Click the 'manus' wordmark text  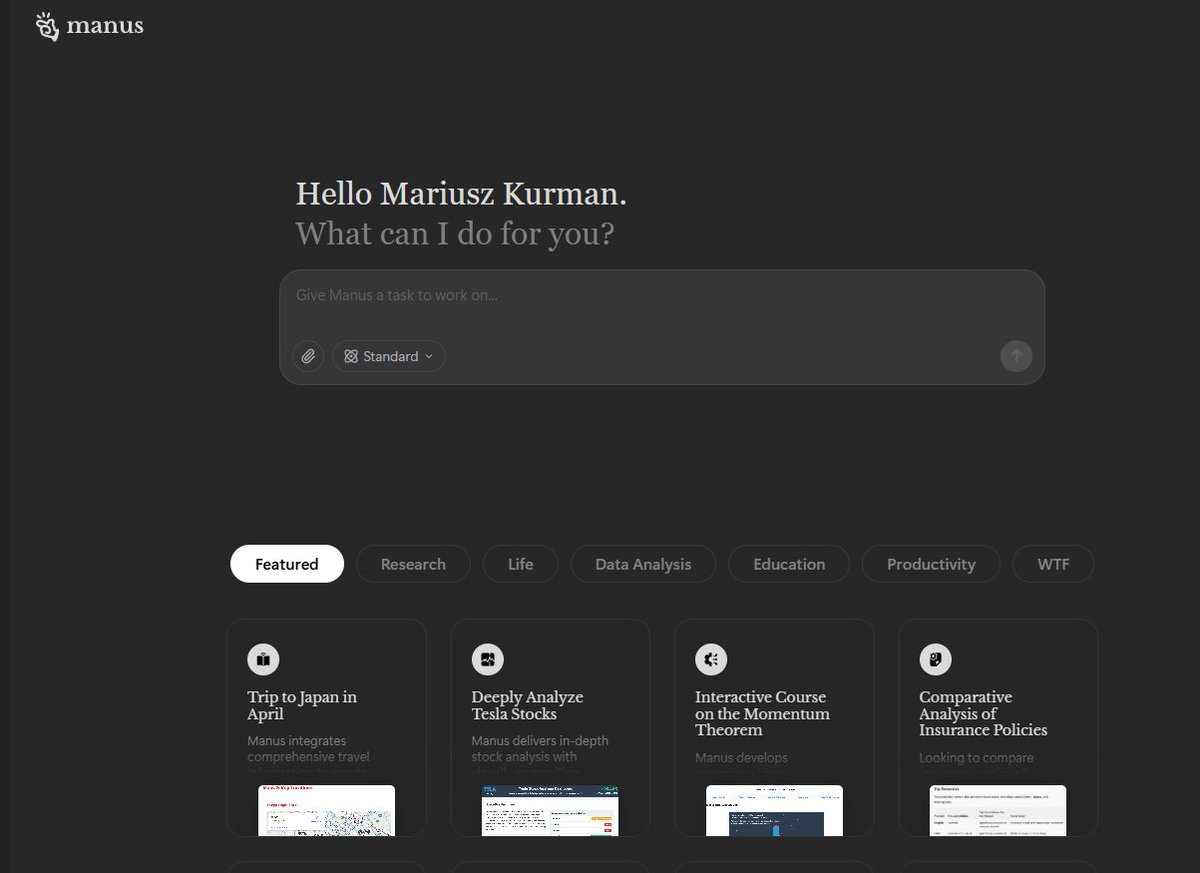105,26
